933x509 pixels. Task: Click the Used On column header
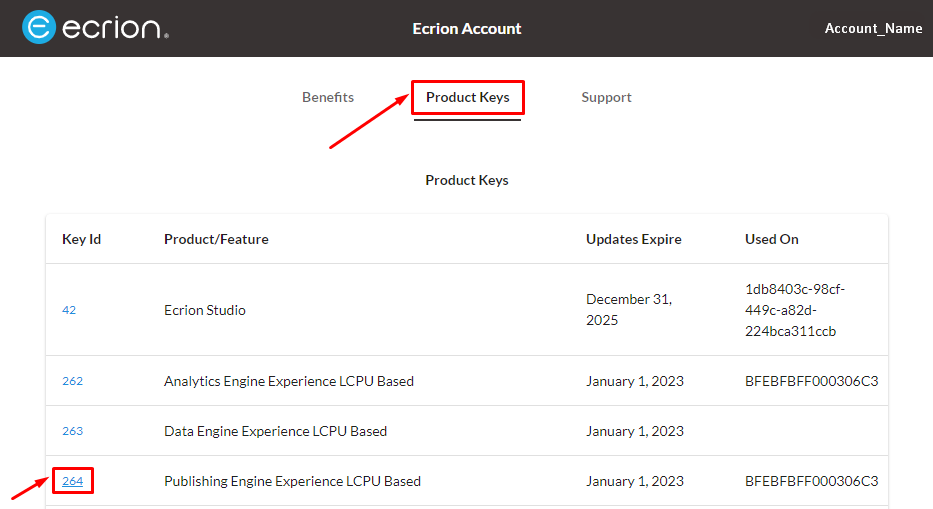coord(772,239)
